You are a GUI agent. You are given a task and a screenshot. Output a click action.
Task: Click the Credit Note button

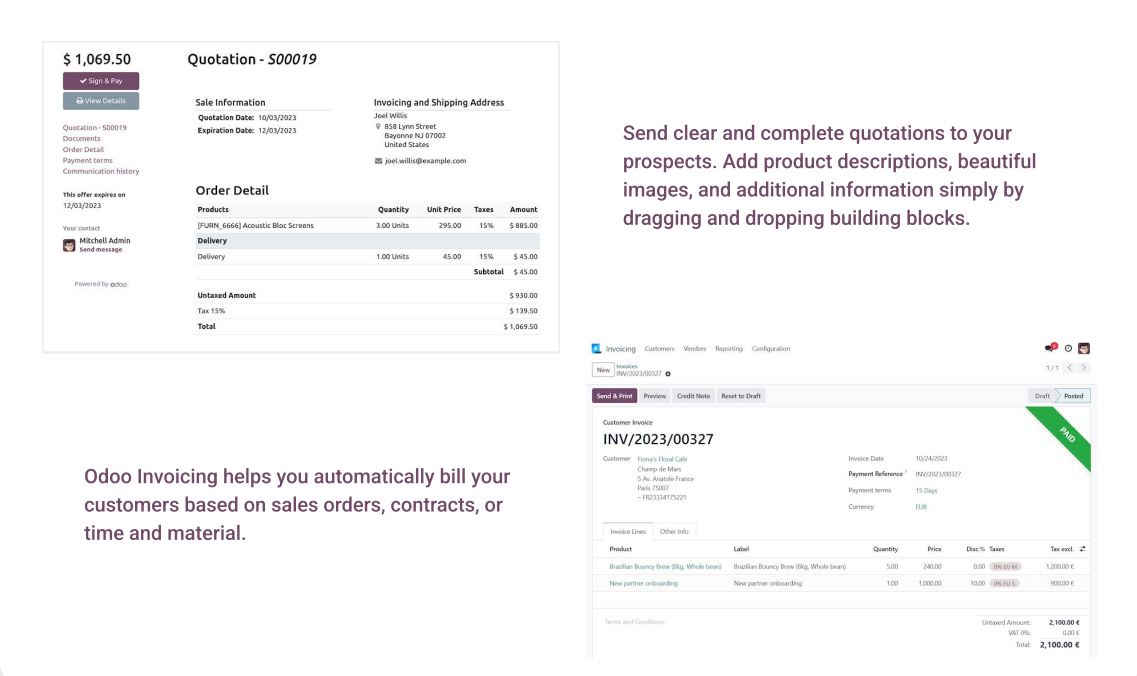(693, 396)
